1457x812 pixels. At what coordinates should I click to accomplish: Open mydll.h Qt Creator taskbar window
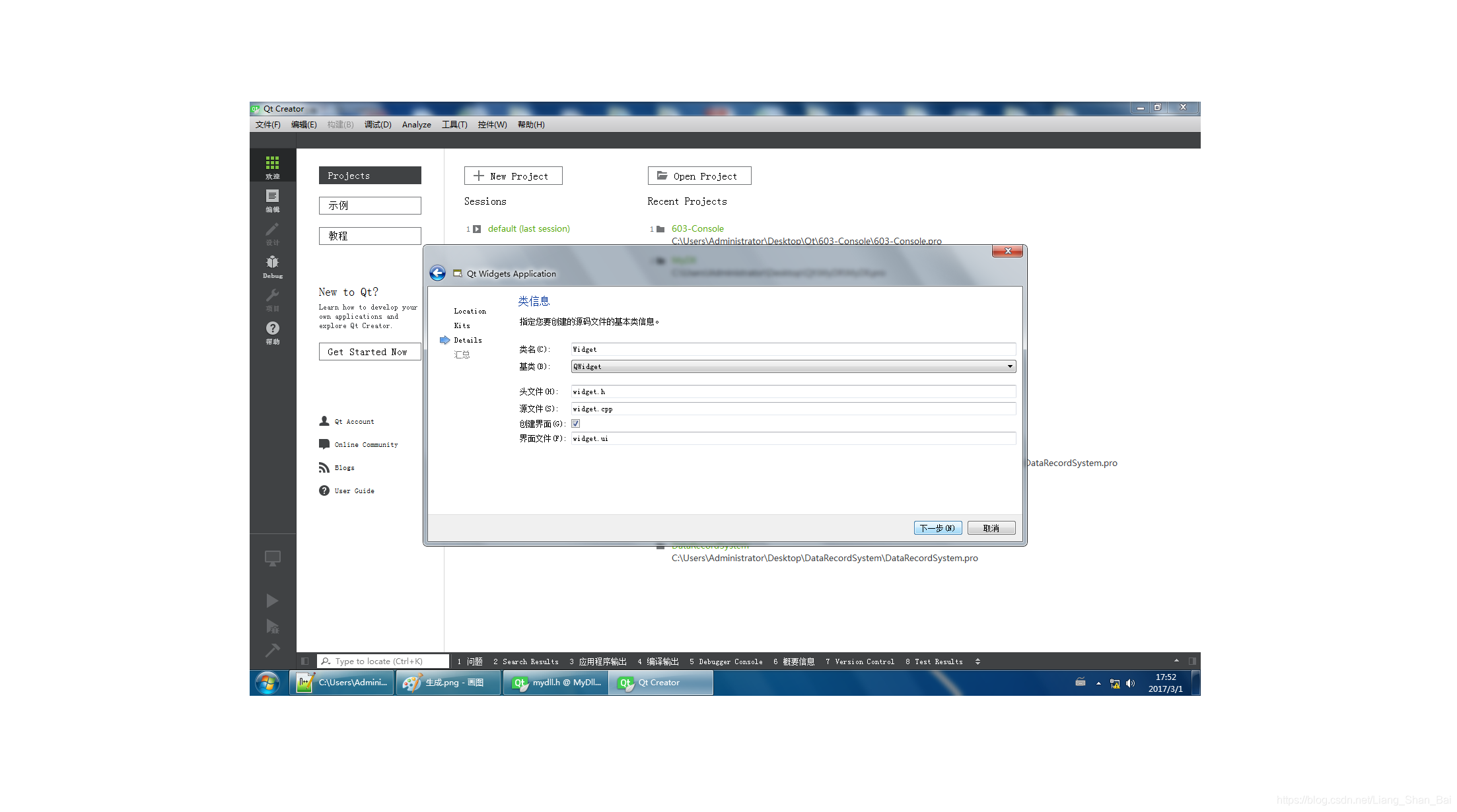pos(555,683)
